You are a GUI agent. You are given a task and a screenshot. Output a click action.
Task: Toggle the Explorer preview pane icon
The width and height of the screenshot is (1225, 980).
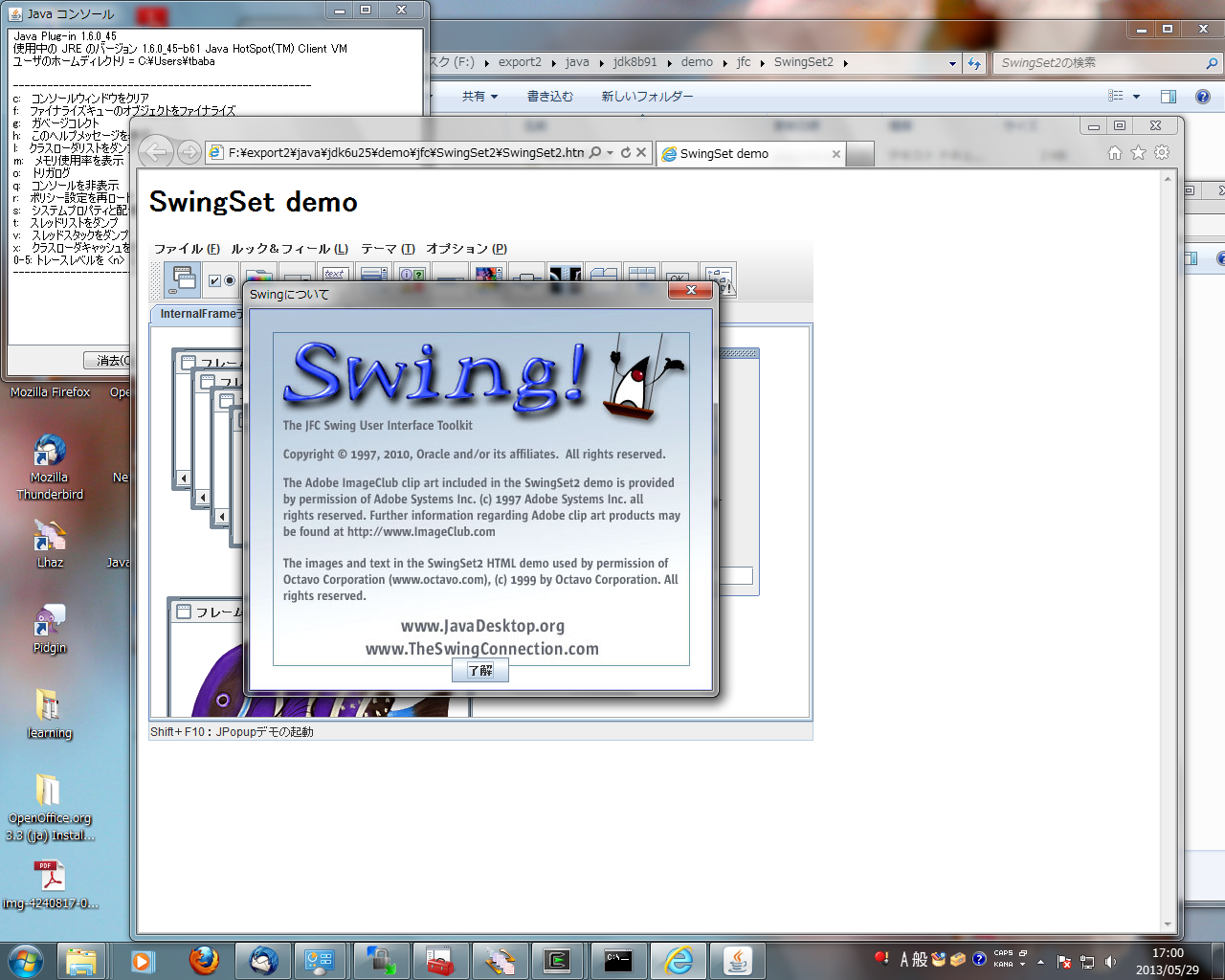(x=1168, y=97)
